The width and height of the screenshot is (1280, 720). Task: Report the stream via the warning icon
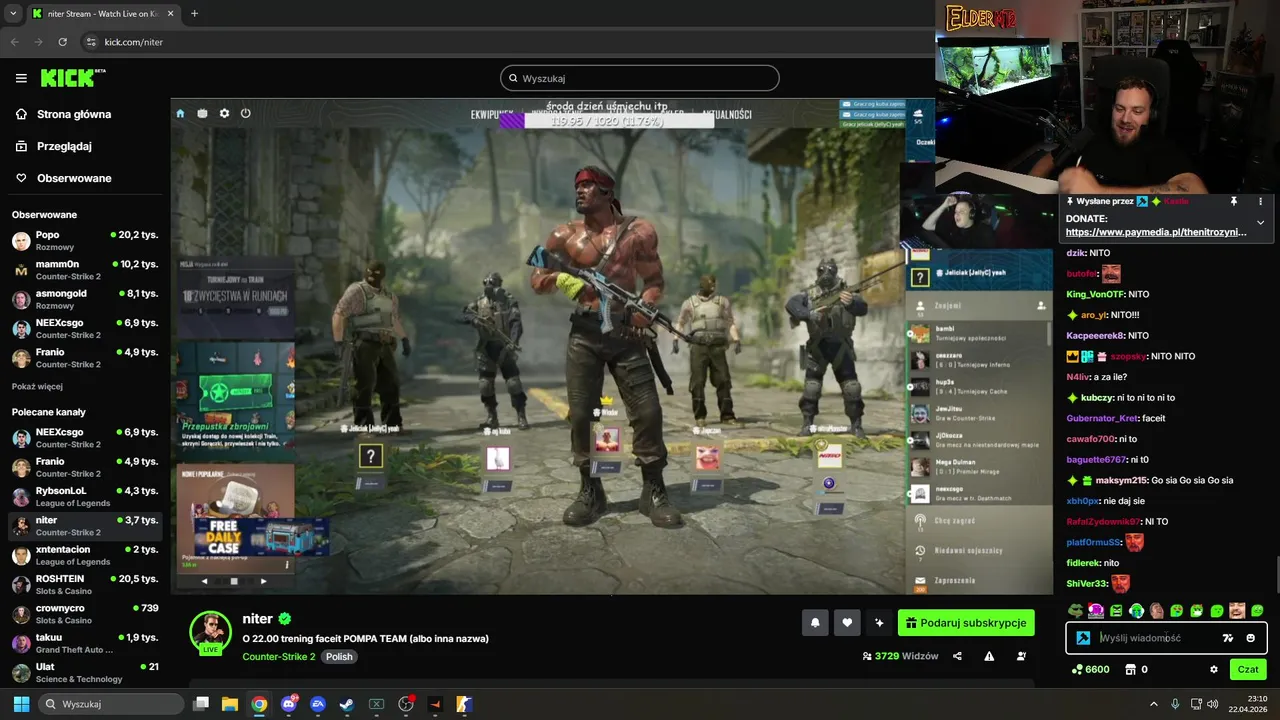tap(989, 656)
